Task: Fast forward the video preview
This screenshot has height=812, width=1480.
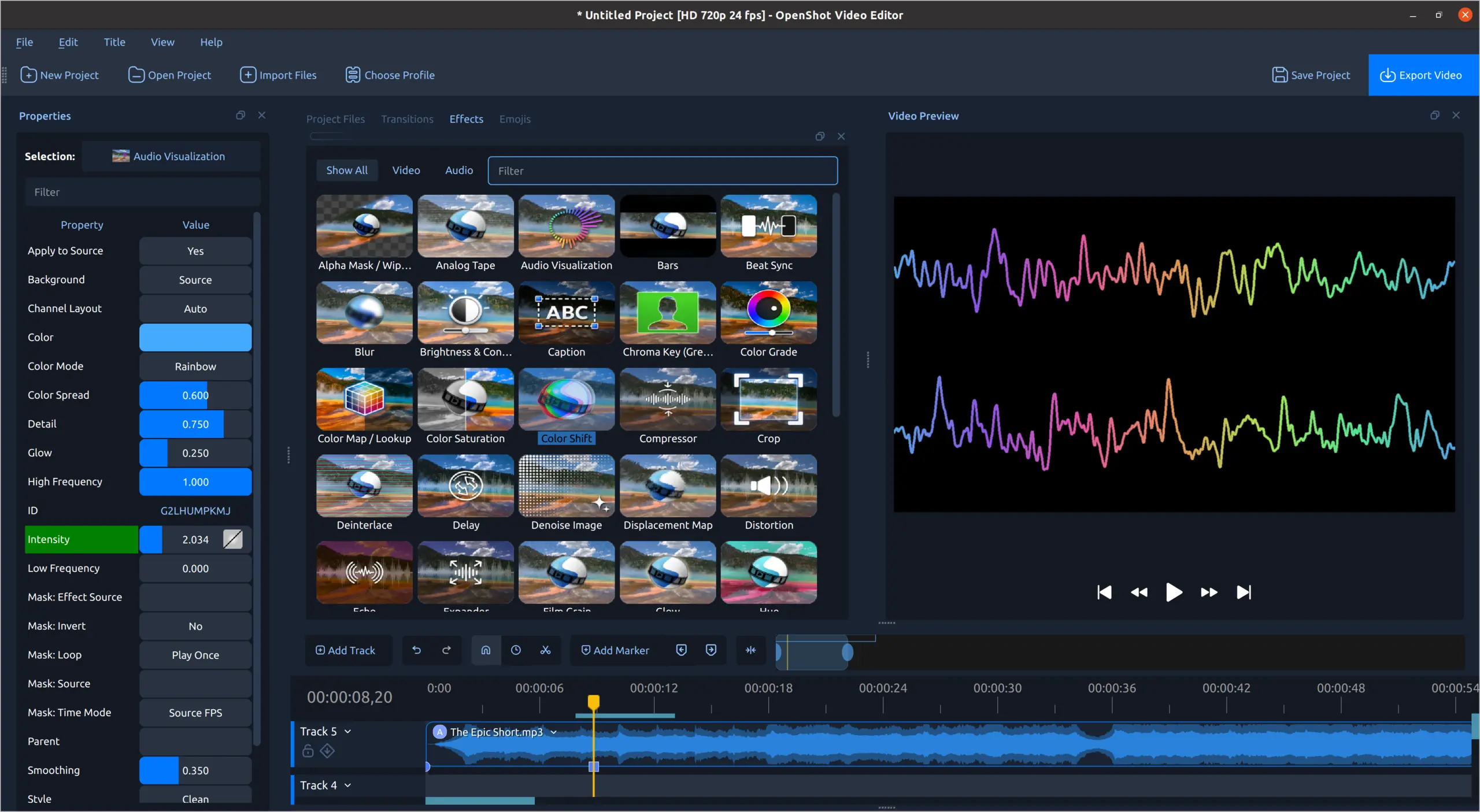Action: pos(1209,592)
